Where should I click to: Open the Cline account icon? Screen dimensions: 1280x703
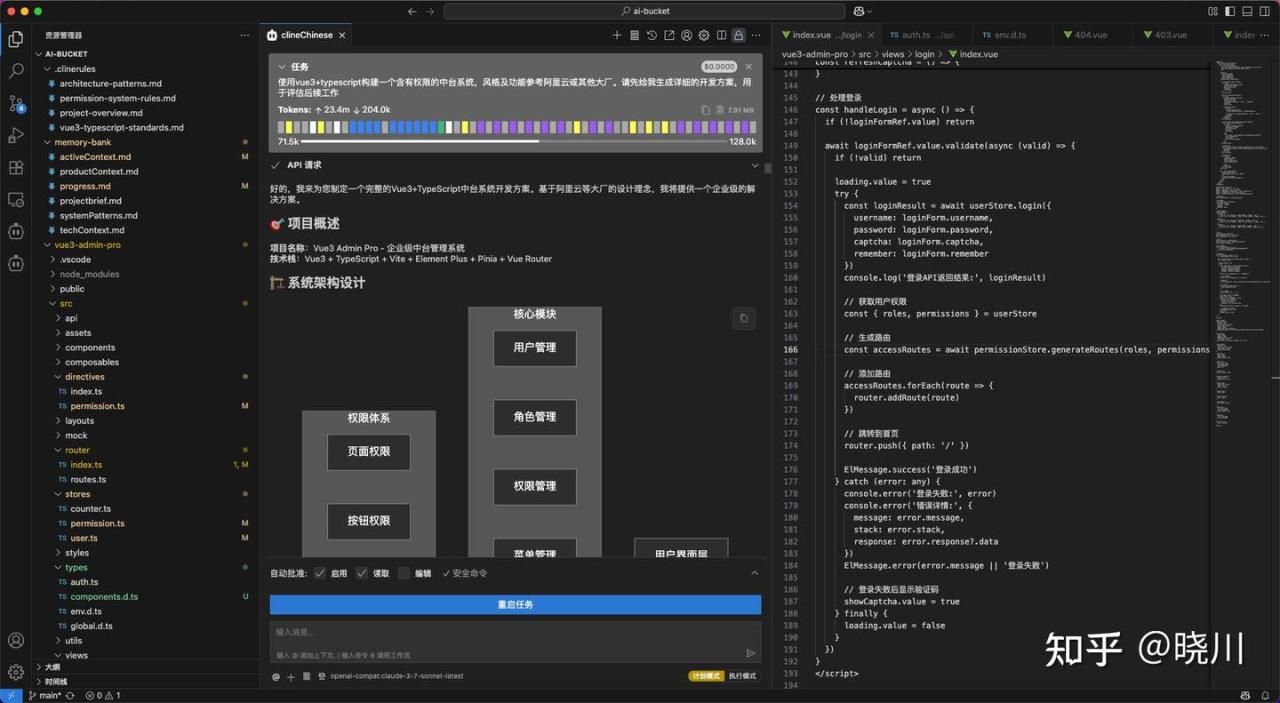click(687, 35)
